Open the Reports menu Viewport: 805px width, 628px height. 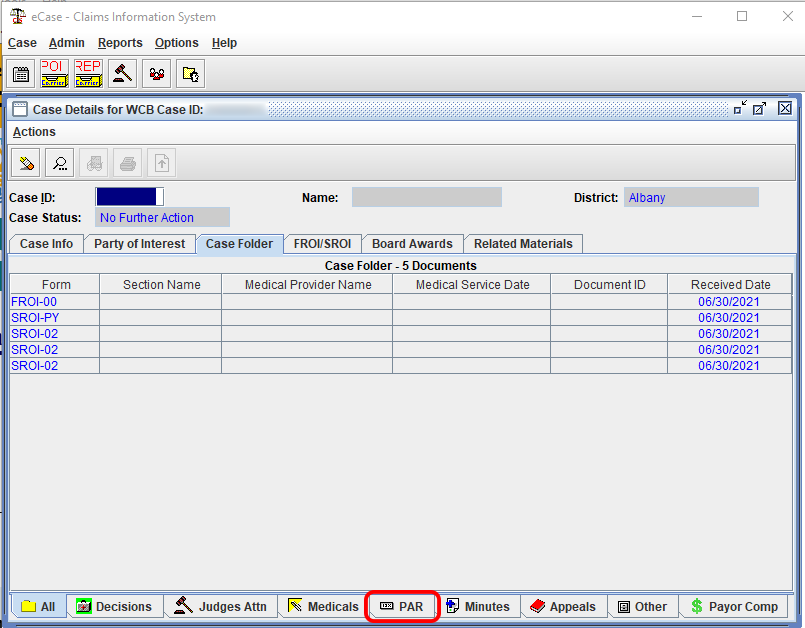coord(120,43)
